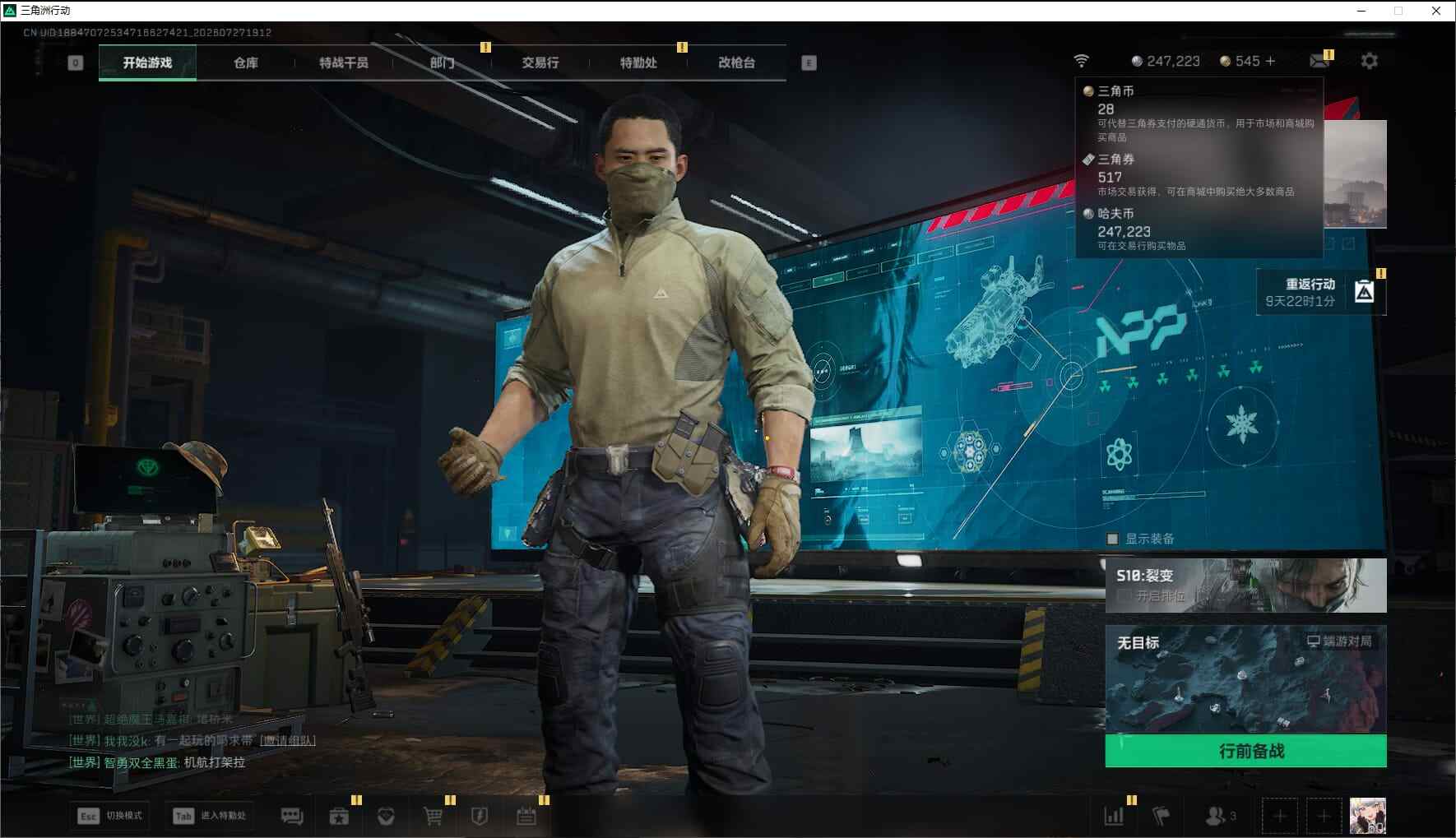The height and width of the screenshot is (838, 1456).
Task: Open the S10:裂变 season banner
Action: (1245, 586)
